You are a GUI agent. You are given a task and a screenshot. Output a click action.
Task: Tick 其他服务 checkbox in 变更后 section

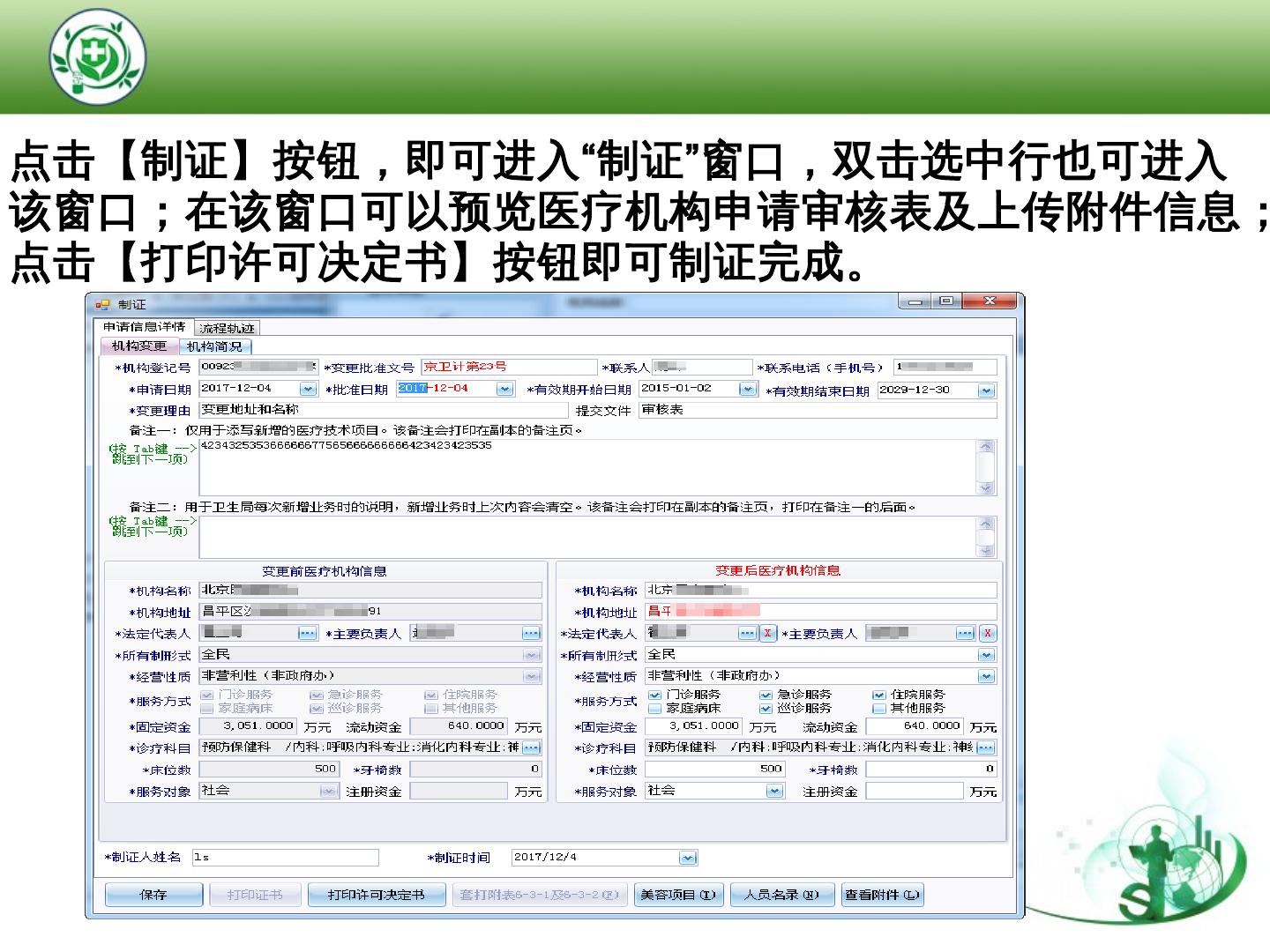tap(878, 709)
